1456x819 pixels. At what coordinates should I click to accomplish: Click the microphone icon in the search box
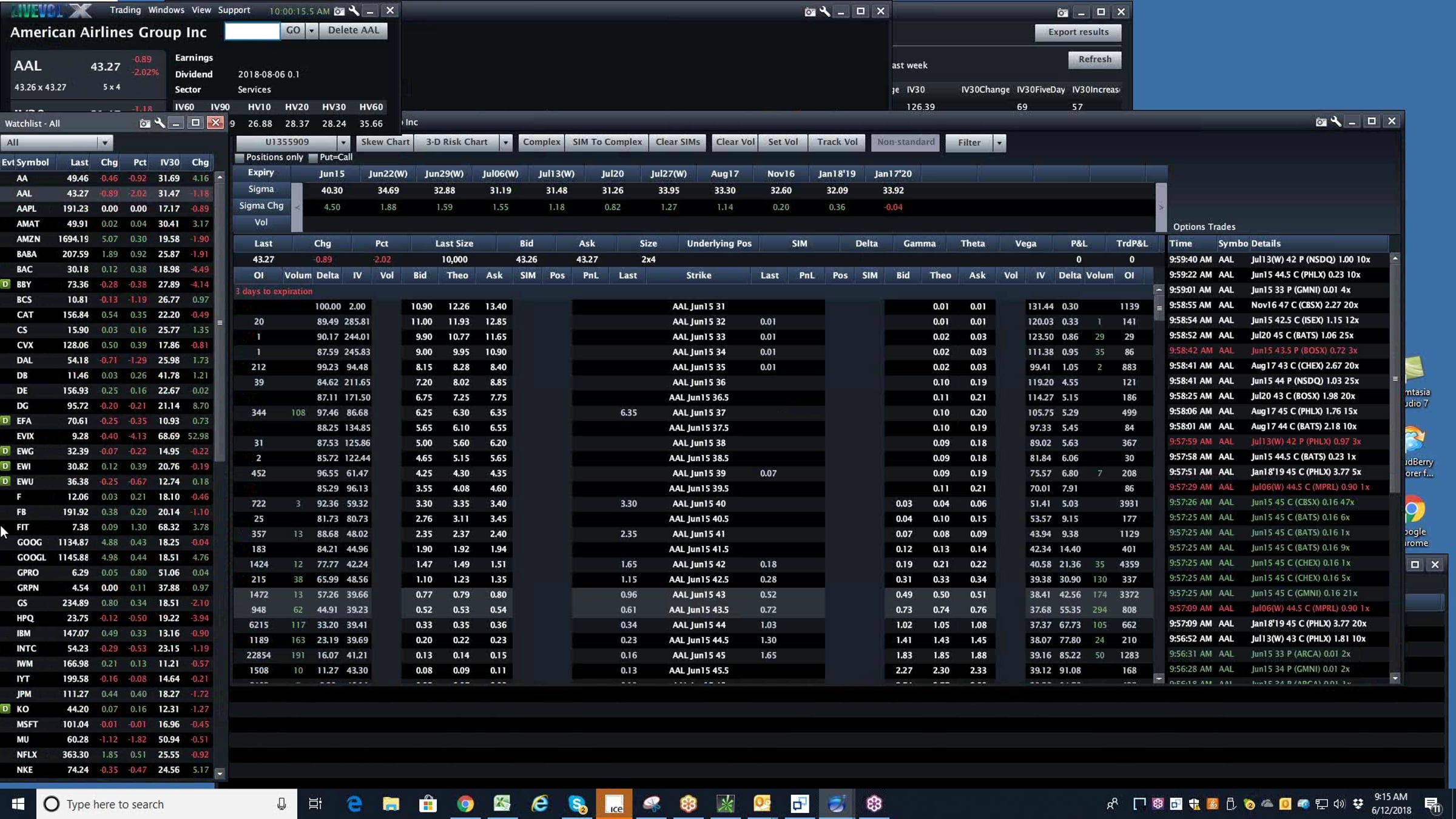(281, 804)
